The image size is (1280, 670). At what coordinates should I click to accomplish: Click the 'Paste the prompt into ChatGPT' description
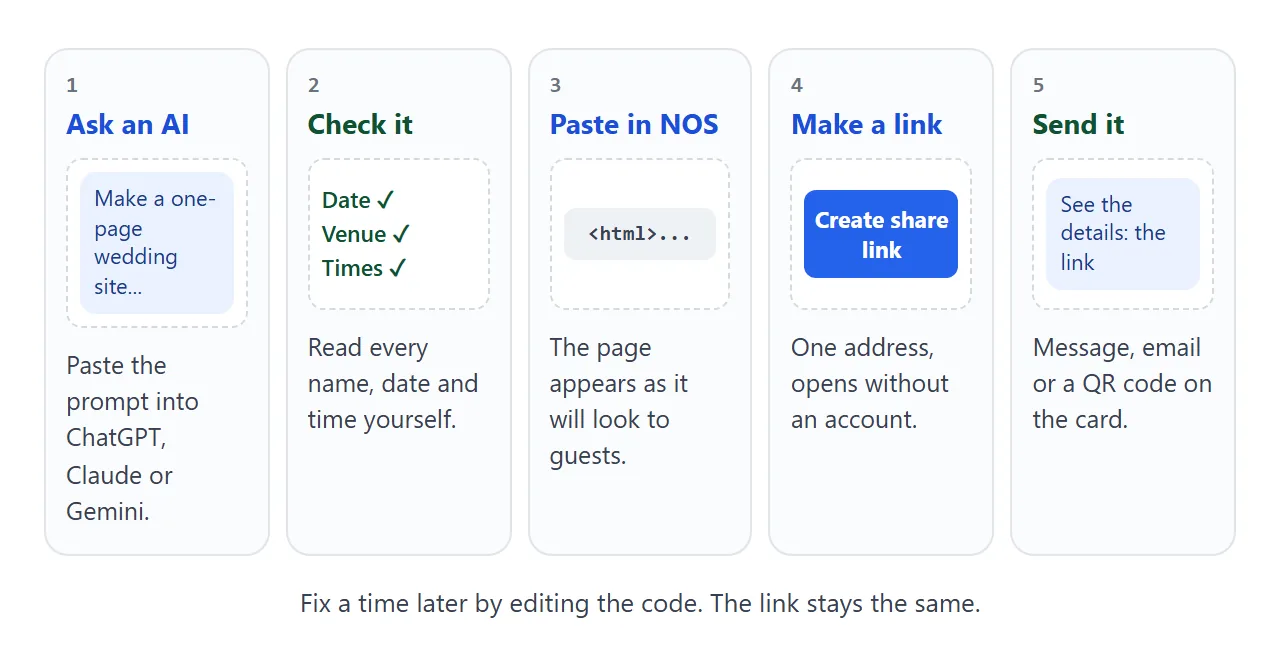(x=134, y=438)
